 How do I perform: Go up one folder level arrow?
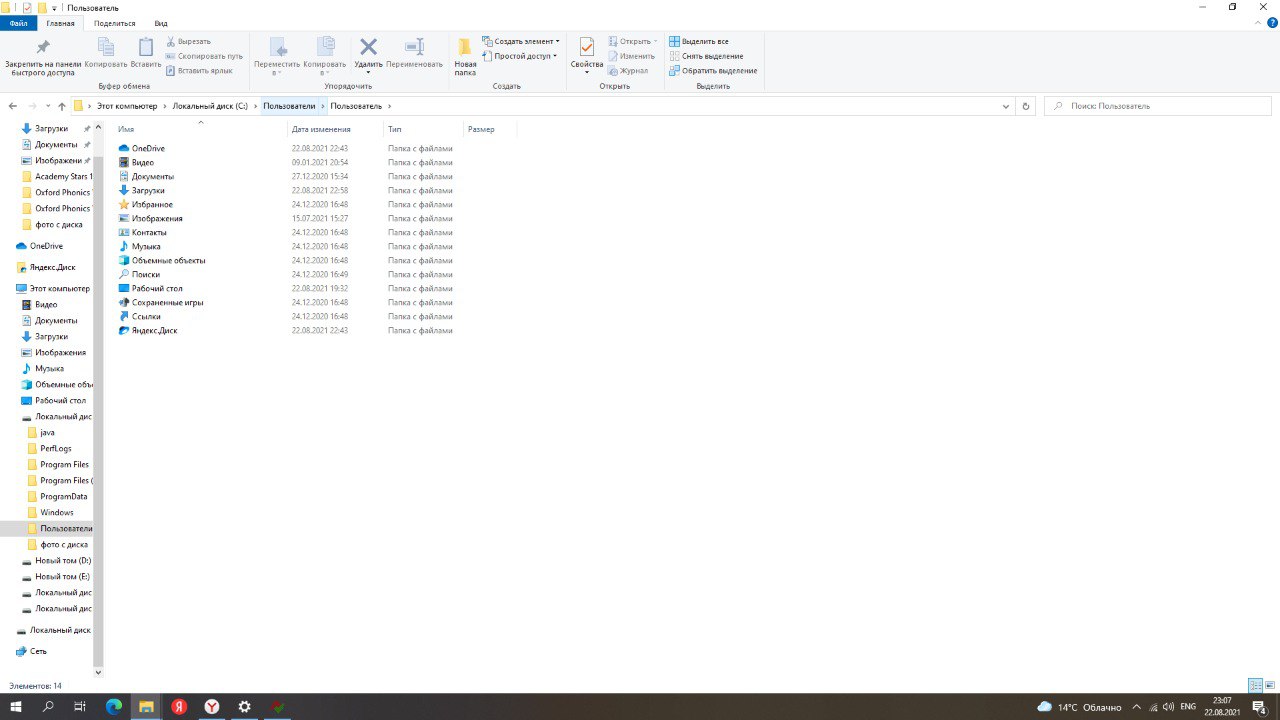pos(62,106)
